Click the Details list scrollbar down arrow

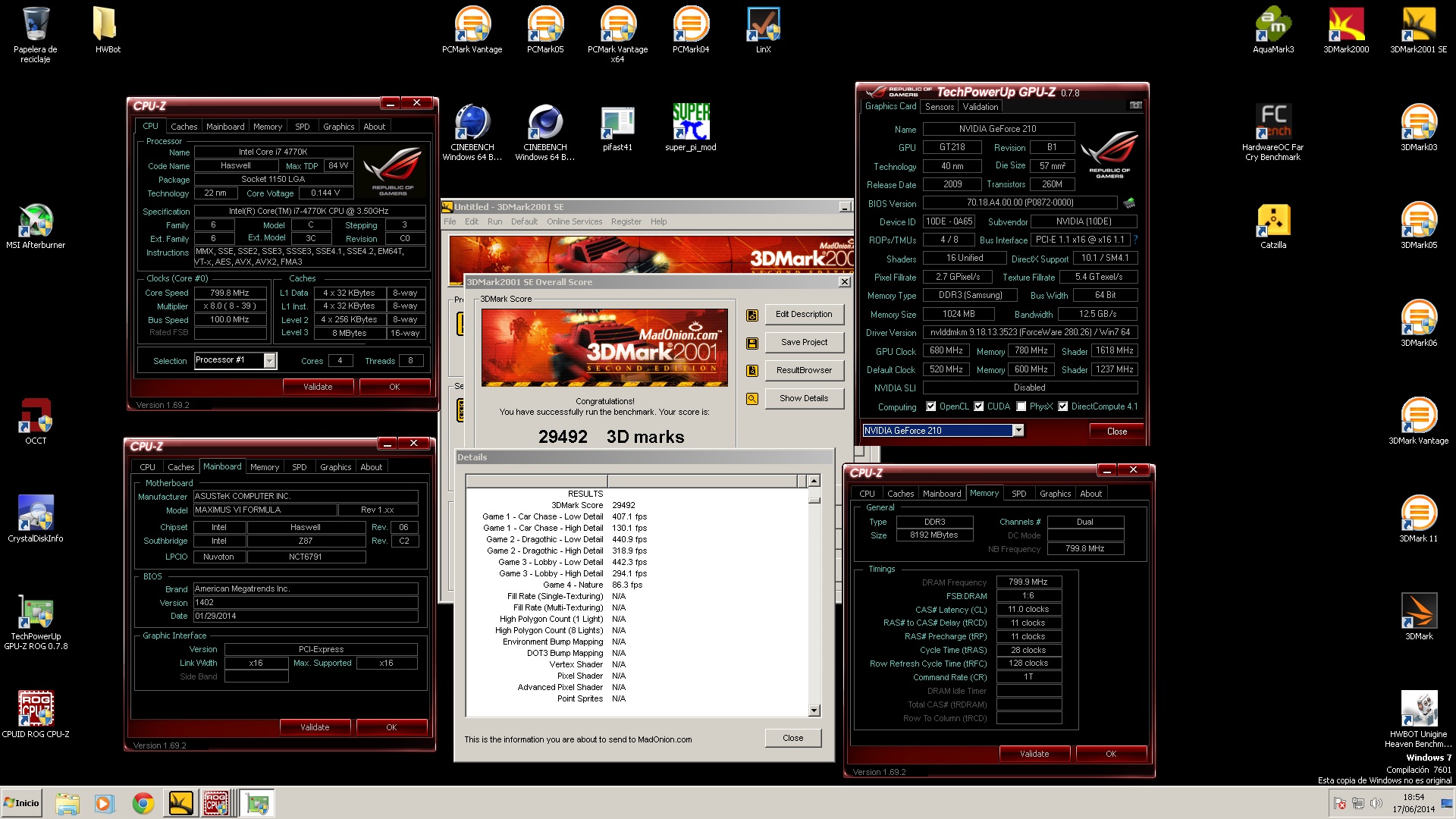click(x=814, y=711)
